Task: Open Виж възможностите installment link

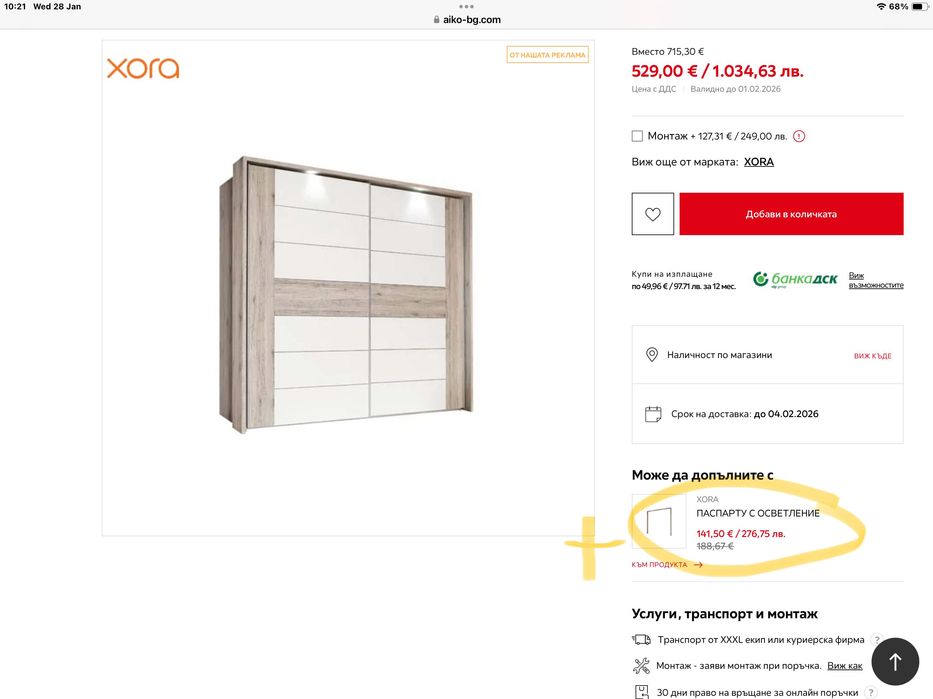Action: coord(876,280)
